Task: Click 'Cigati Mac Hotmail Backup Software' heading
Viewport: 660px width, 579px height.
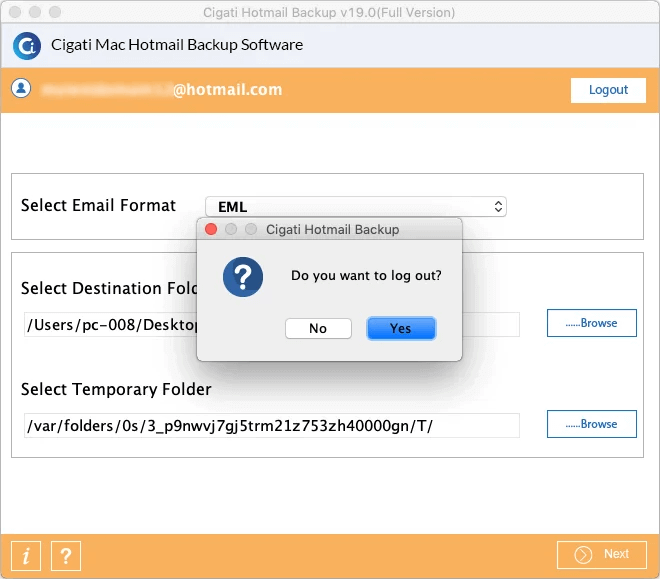Action: (x=177, y=45)
